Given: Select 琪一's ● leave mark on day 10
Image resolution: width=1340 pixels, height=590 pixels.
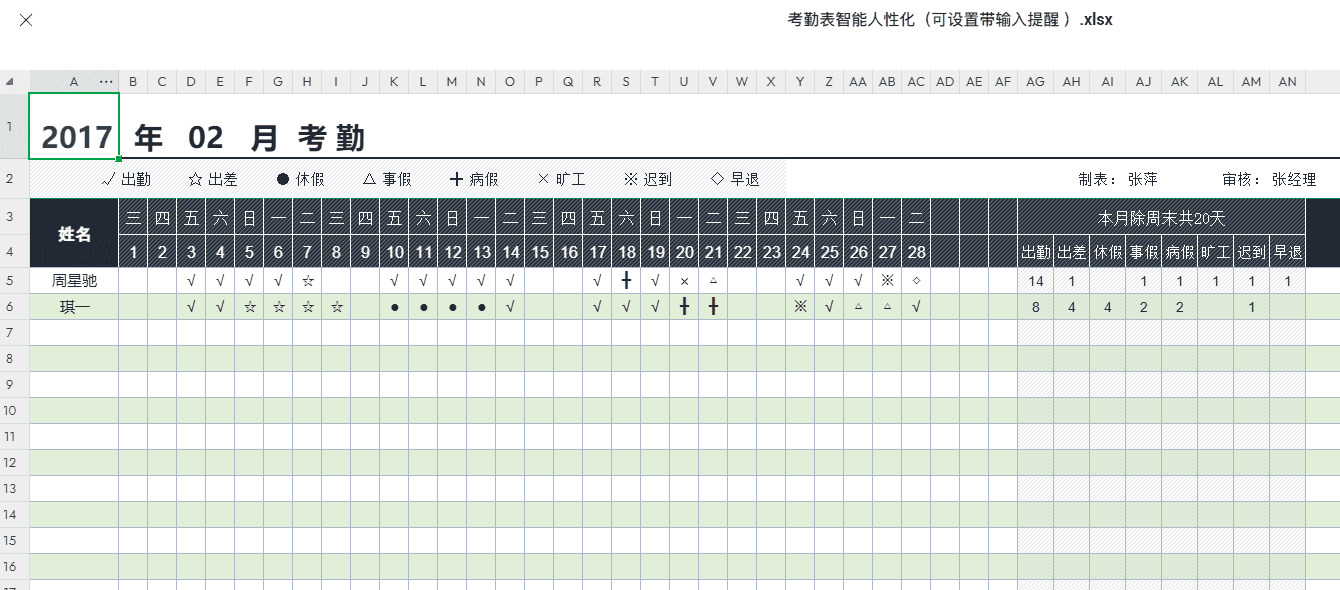Looking at the screenshot, I should tap(394, 307).
